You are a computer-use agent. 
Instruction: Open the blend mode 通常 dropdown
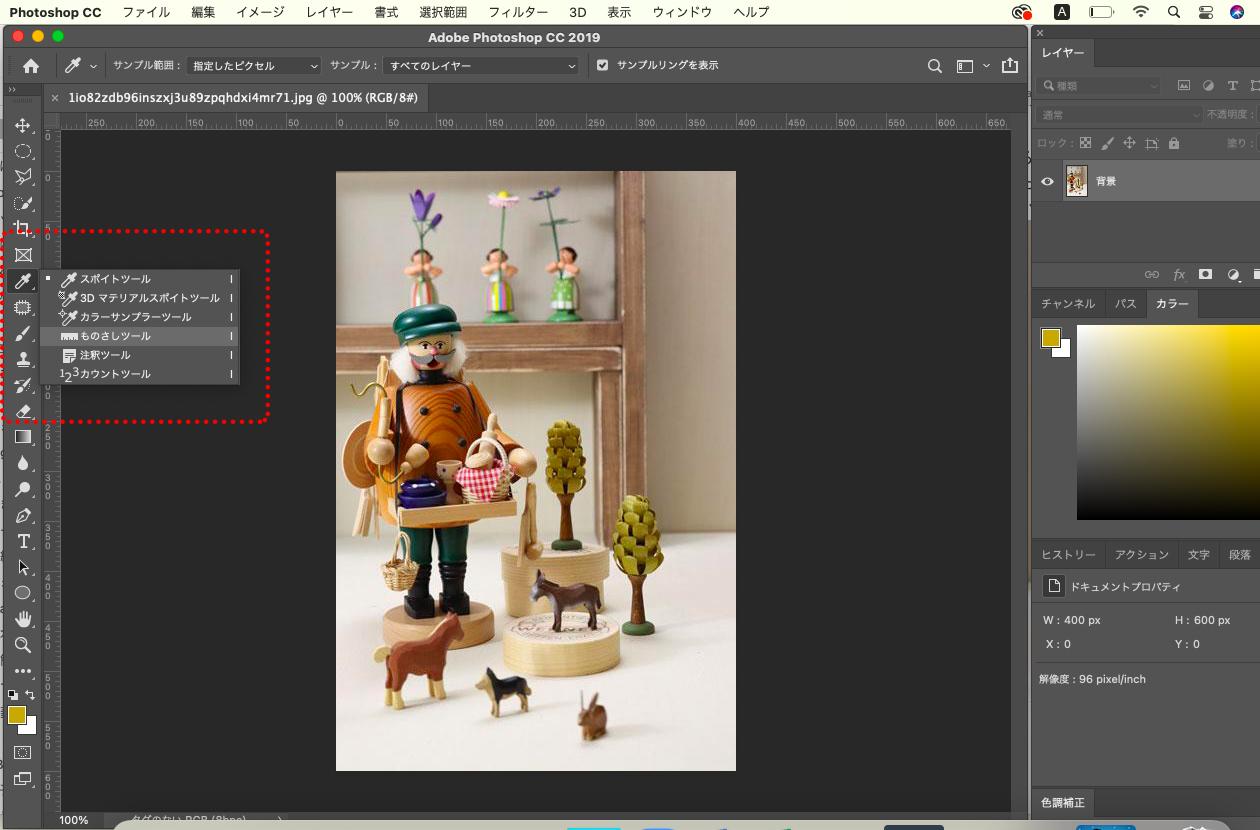1120,115
